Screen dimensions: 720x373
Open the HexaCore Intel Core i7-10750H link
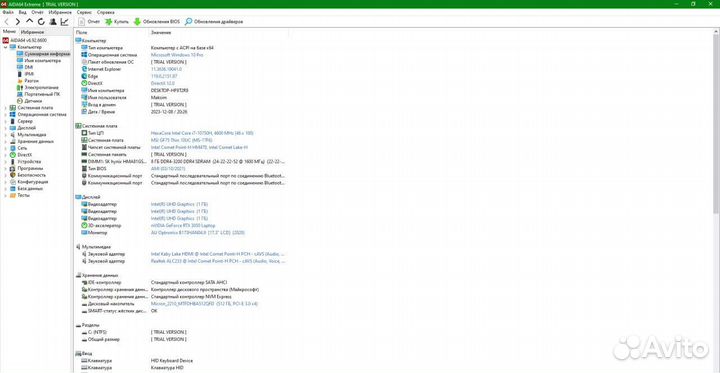202,133
